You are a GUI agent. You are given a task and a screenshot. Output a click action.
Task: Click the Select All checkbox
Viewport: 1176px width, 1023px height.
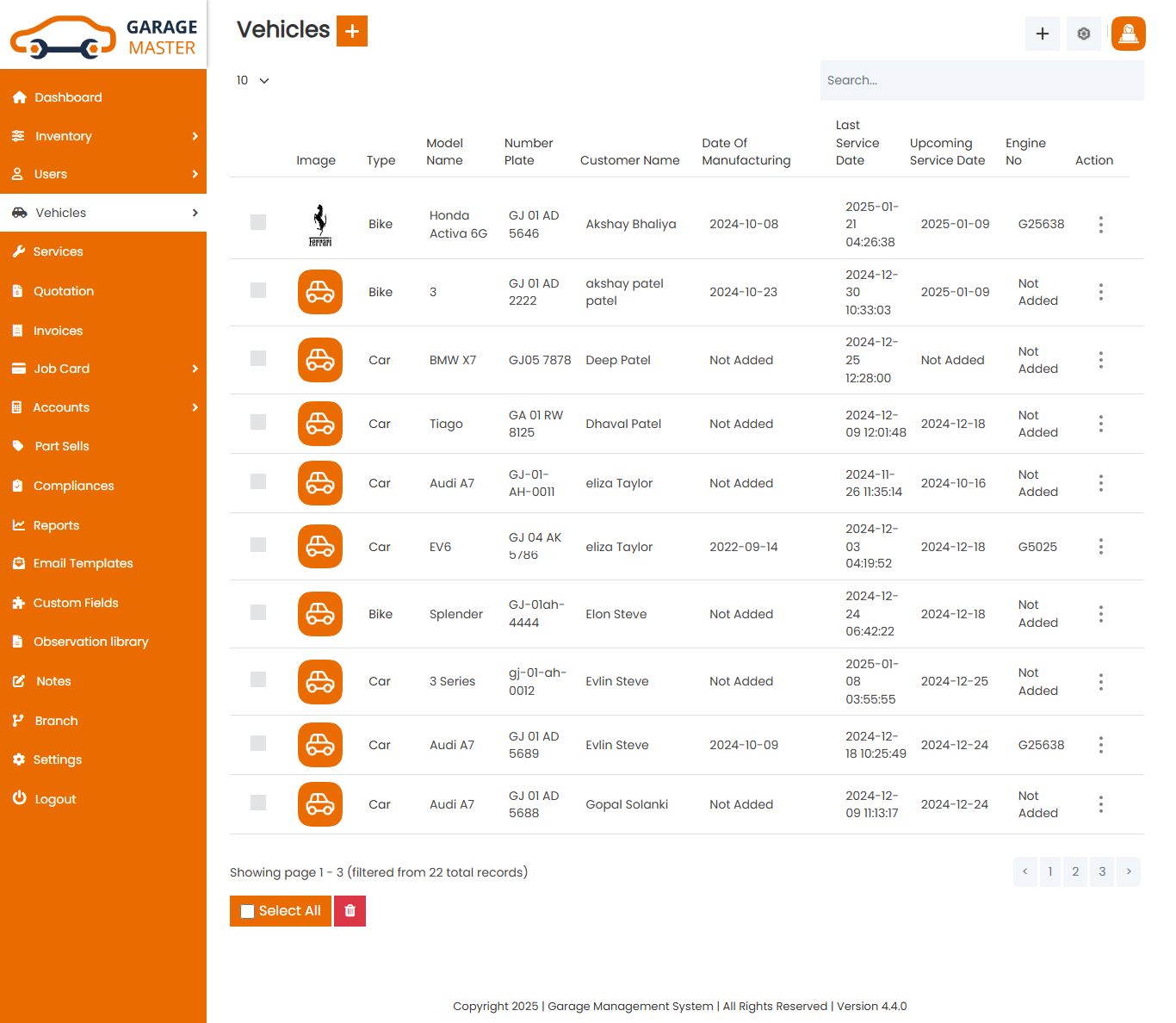coord(248,910)
